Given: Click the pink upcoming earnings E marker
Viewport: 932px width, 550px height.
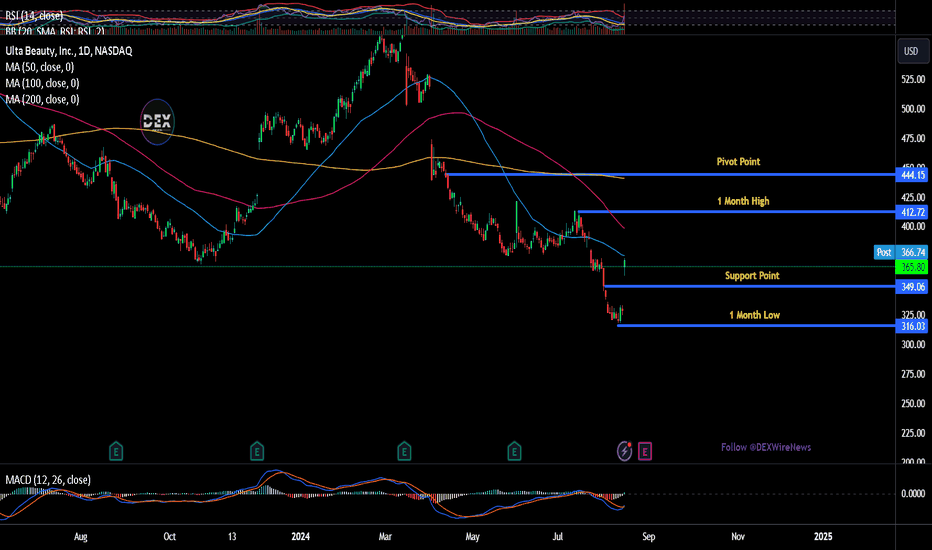Looking at the screenshot, I should 645,451.
